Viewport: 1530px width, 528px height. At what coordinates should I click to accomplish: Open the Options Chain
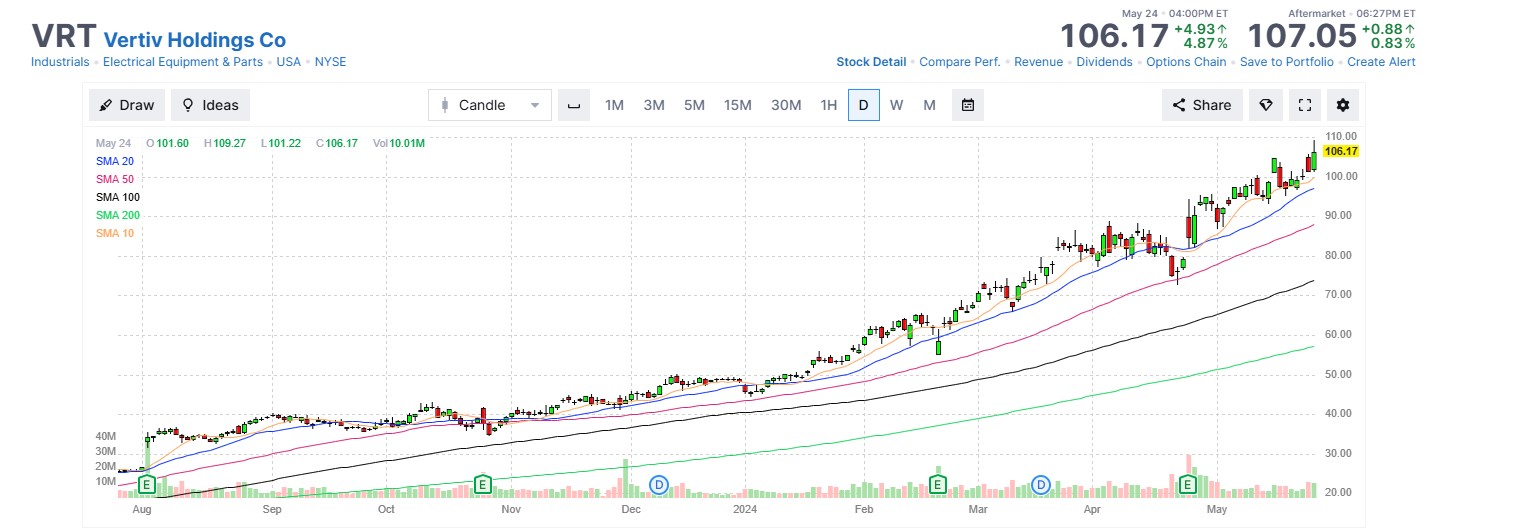click(1186, 62)
